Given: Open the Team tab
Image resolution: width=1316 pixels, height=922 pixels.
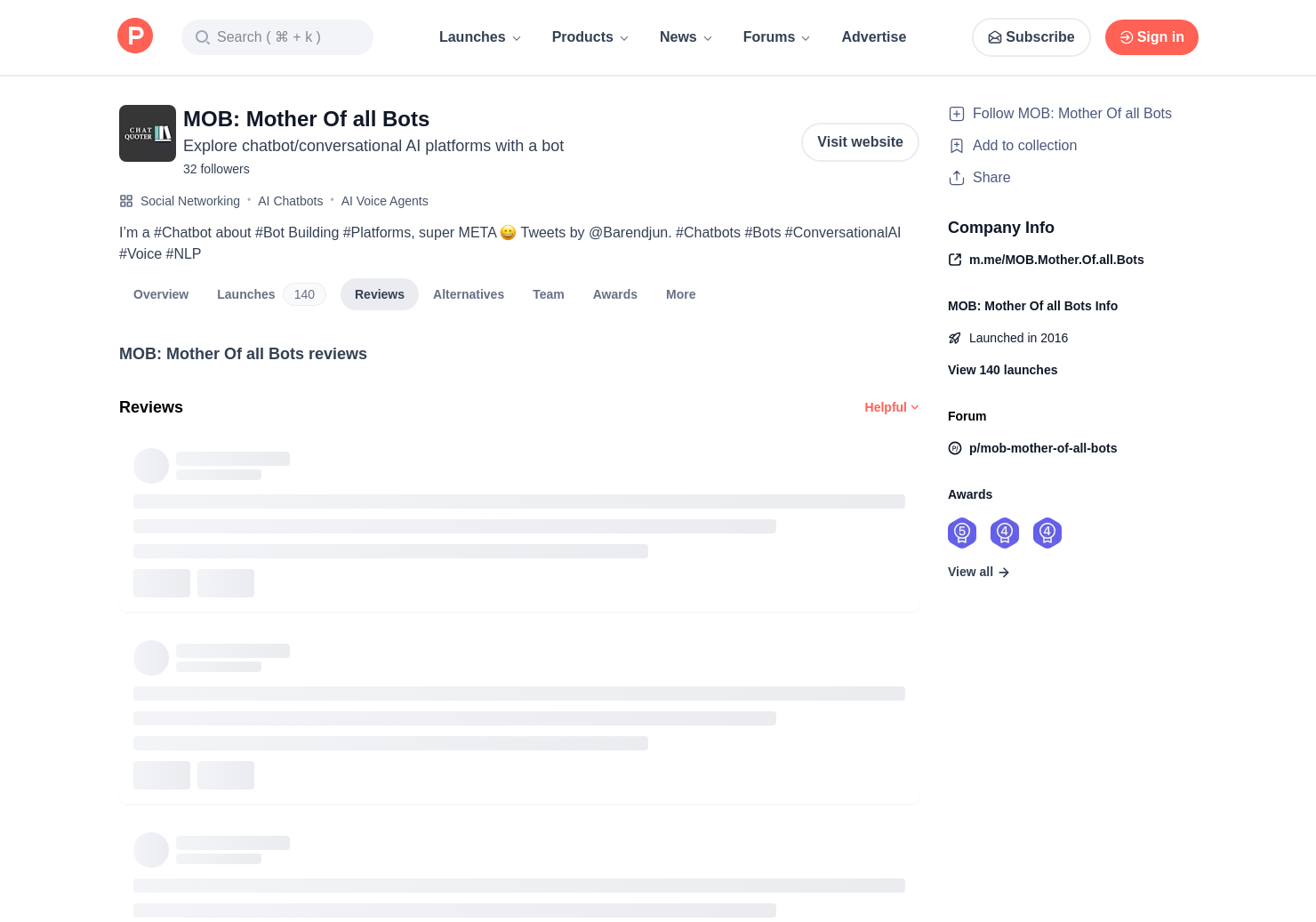Looking at the screenshot, I should point(549,294).
